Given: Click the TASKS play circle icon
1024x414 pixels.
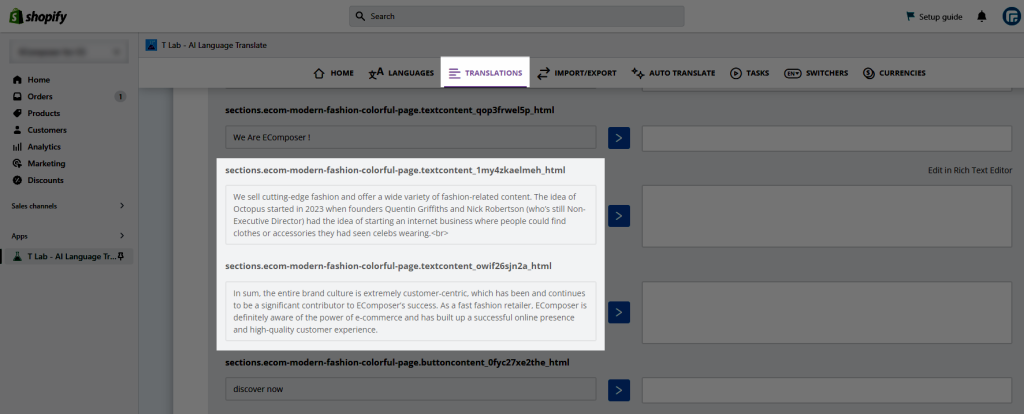Looking at the screenshot, I should click(x=736, y=73).
